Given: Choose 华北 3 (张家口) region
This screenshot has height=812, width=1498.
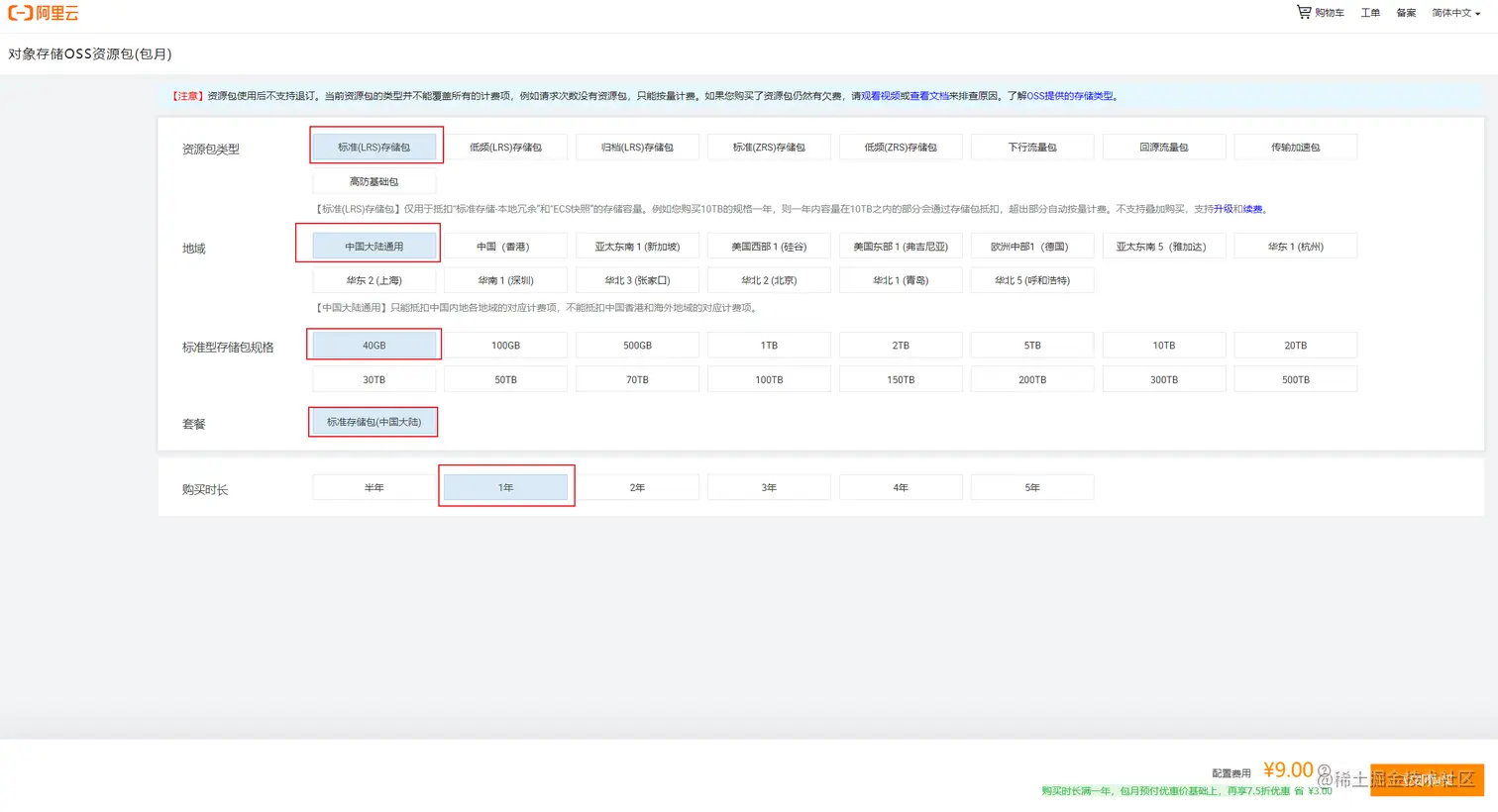Looking at the screenshot, I should click(638, 280).
